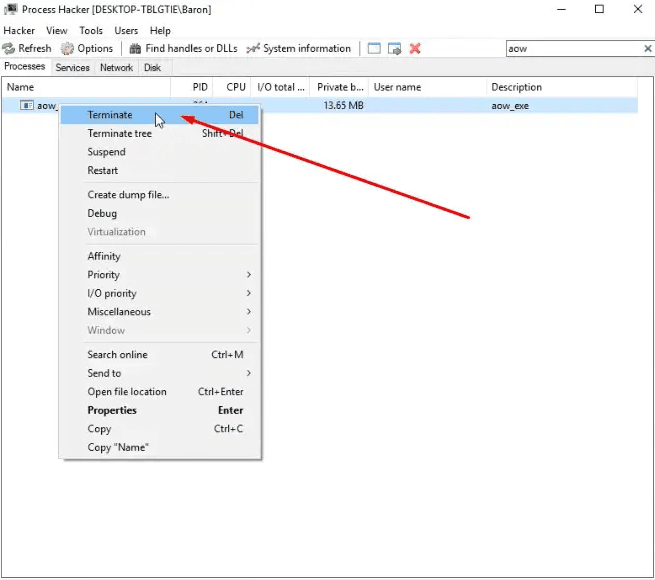Click the Refresh toolbar icon

[x=8, y=49]
